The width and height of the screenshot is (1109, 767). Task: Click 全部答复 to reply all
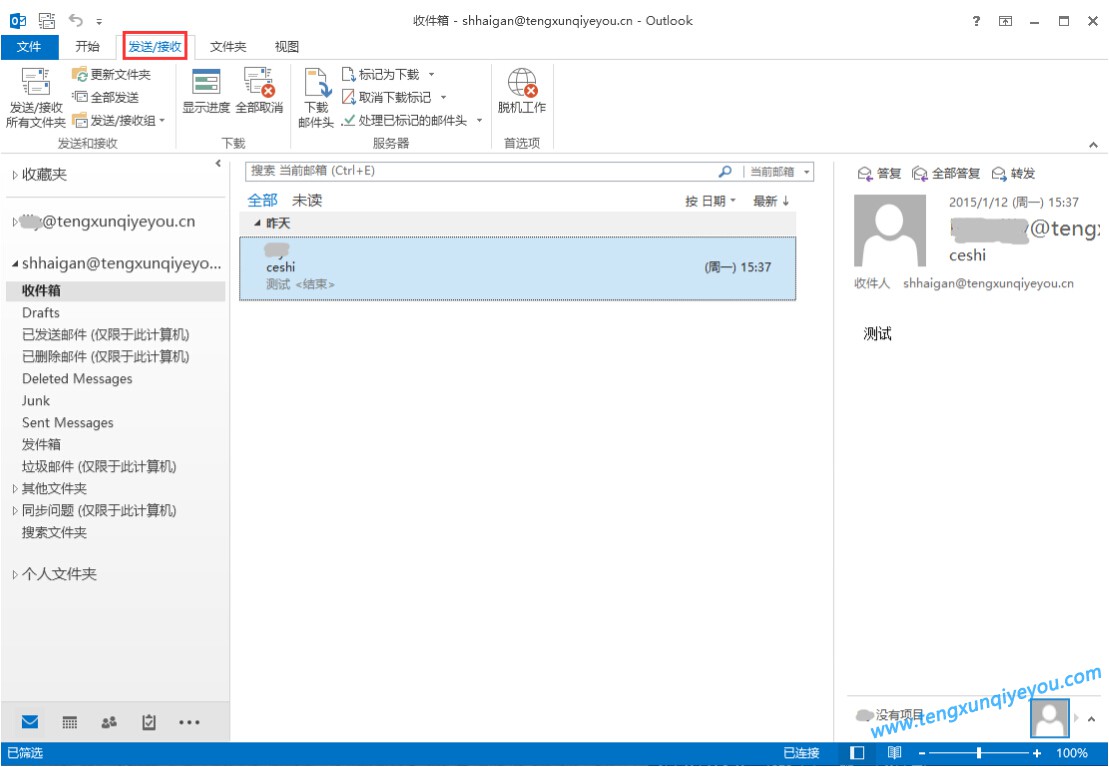pos(946,173)
